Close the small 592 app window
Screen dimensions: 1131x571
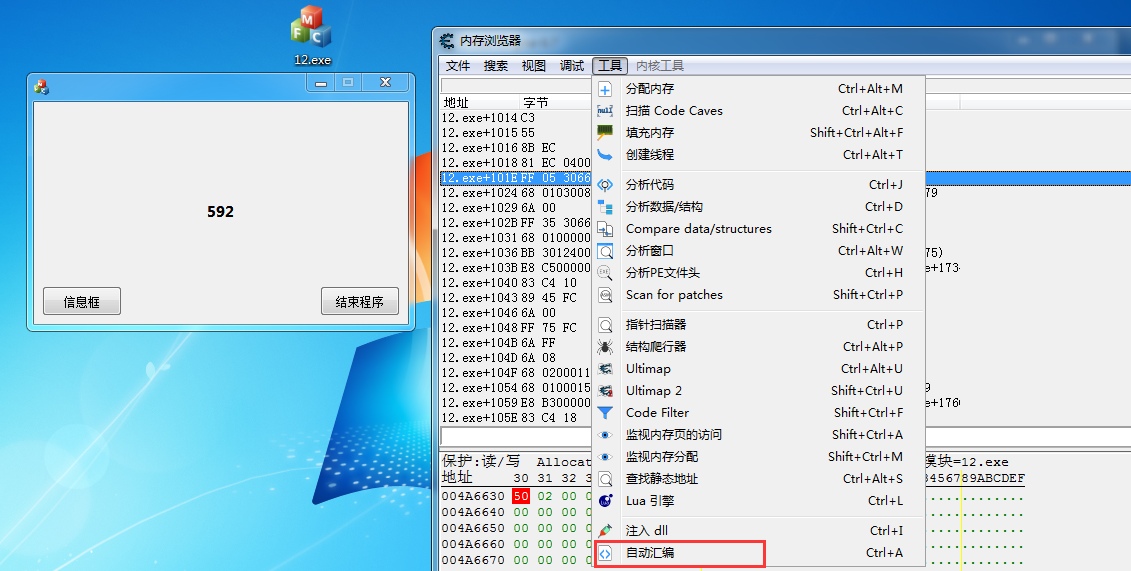click(x=385, y=83)
